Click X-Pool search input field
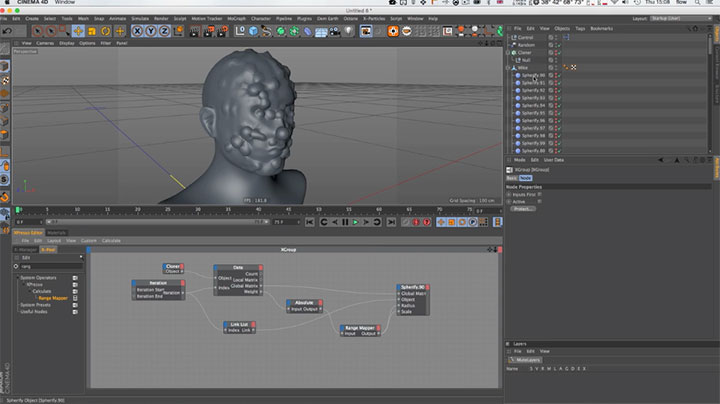This screenshot has width=720, height=404. pos(51,266)
